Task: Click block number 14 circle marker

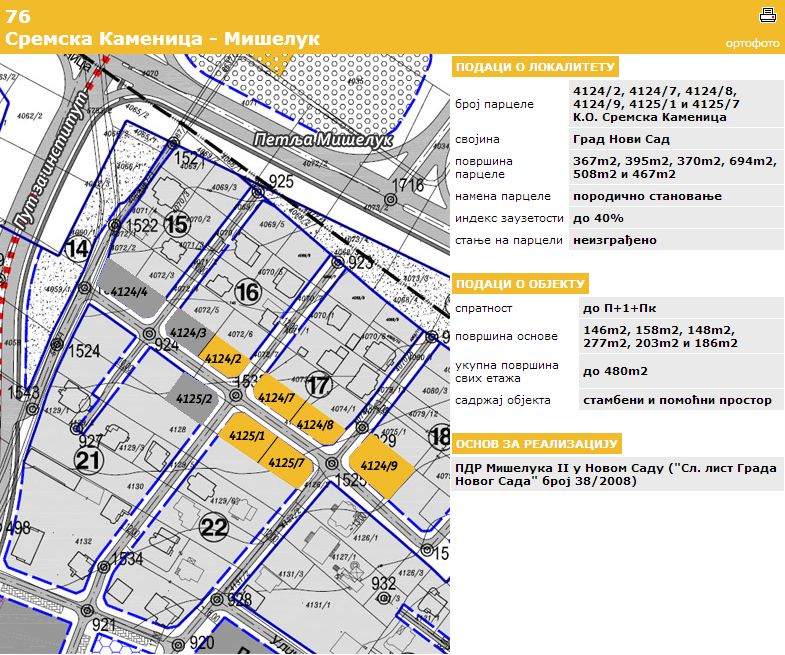Action: (x=79, y=247)
